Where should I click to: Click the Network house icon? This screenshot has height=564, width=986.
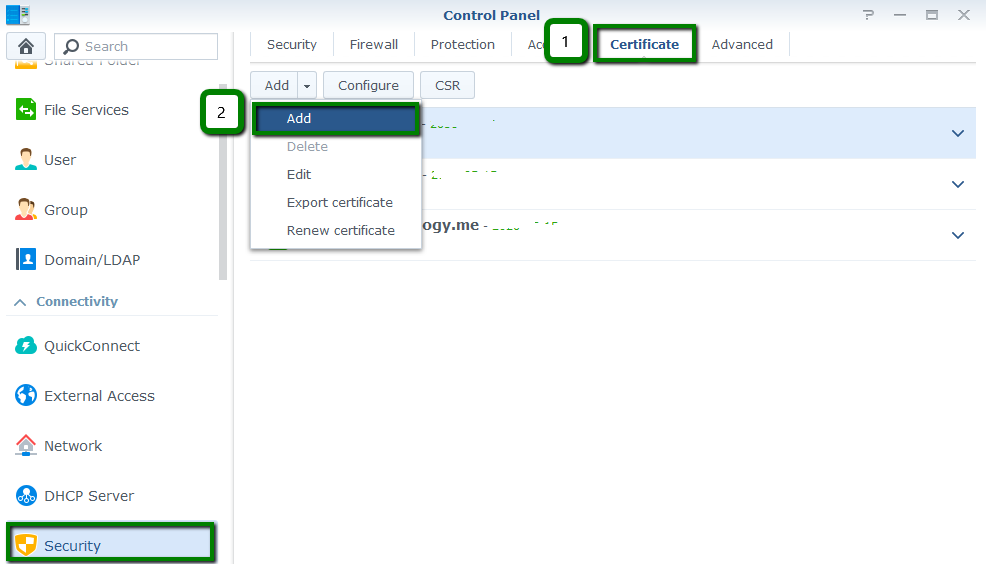click(26, 446)
